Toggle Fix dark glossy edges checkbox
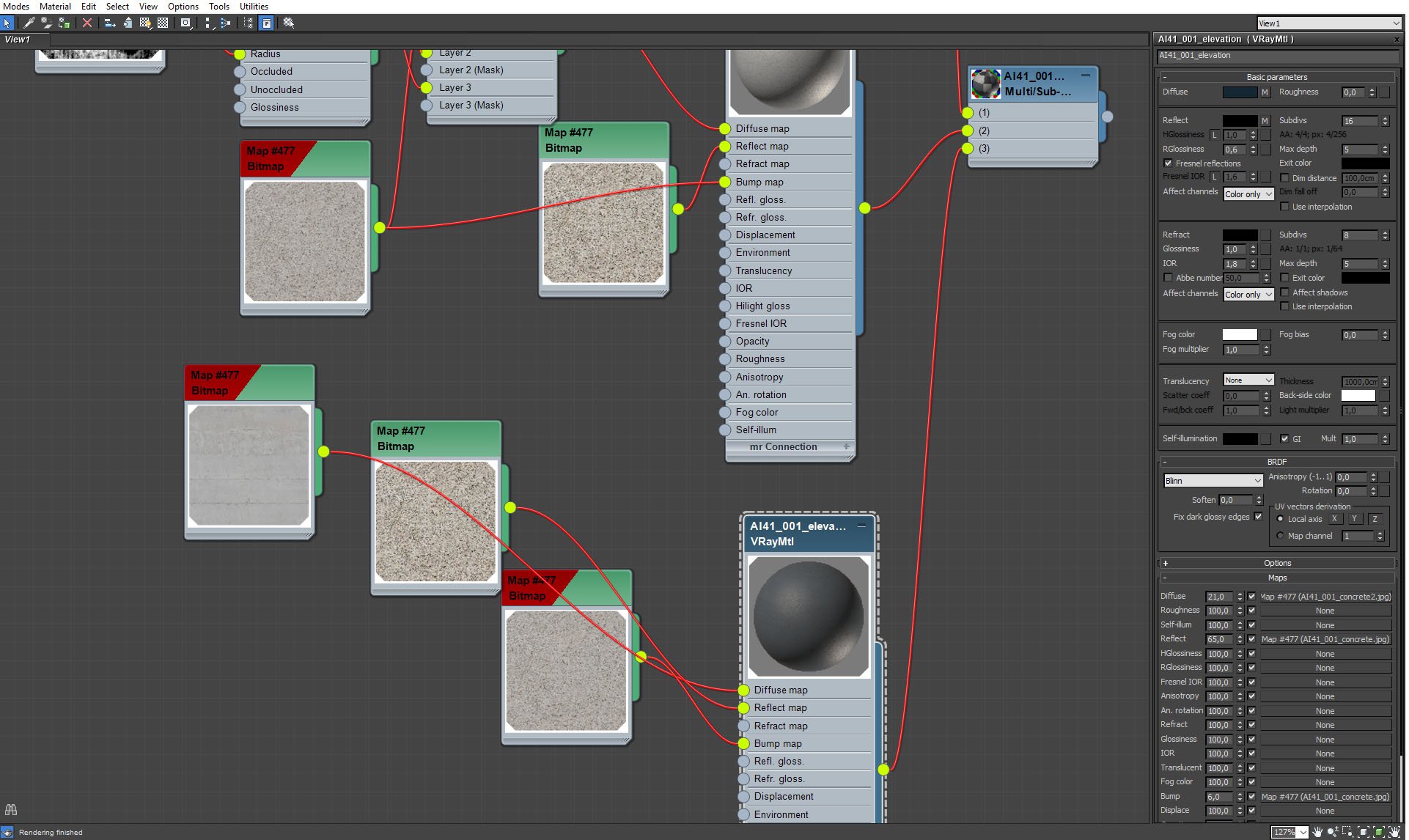The width and height of the screenshot is (1409, 840). click(1258, 517)
